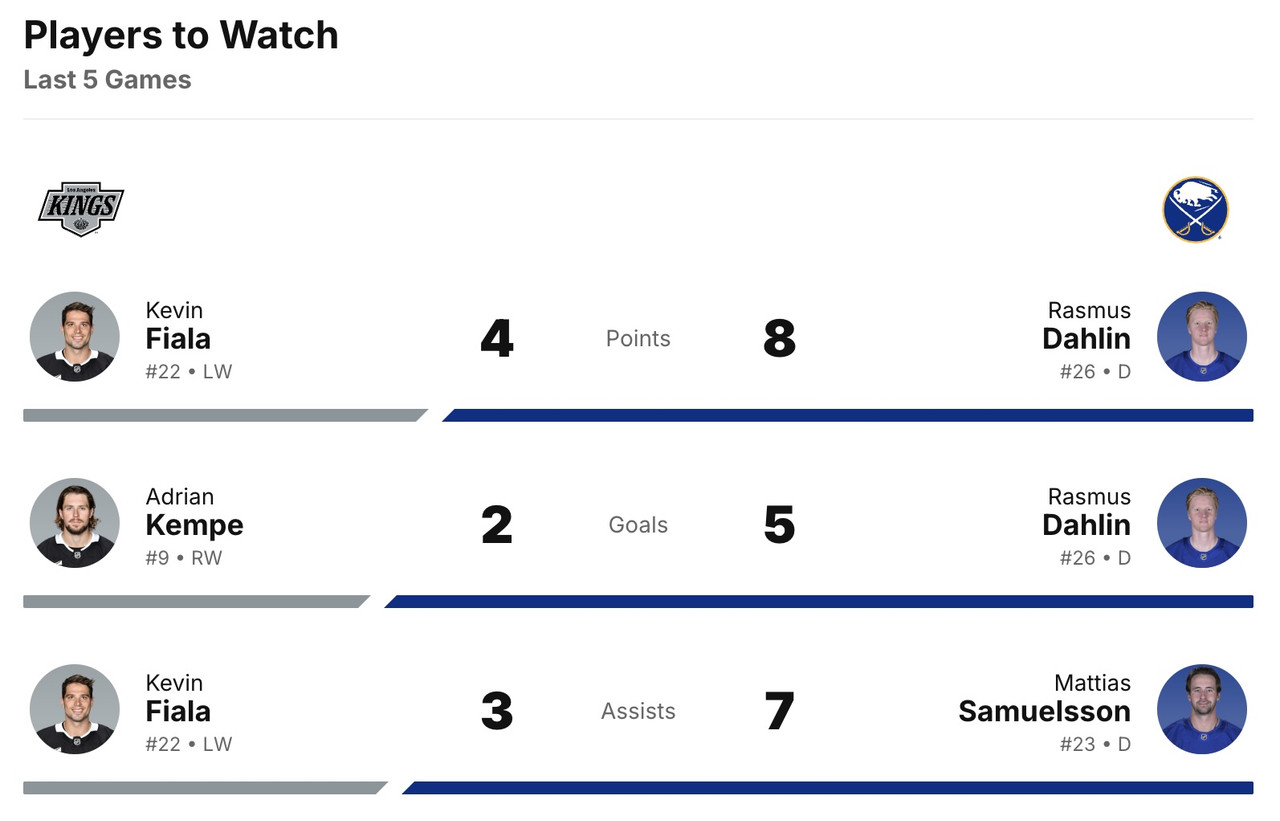This screenshot has width=1280, height=821.
Task: Open Rasmus Dahlin's headshot in Goals row
Action: 1201,523
